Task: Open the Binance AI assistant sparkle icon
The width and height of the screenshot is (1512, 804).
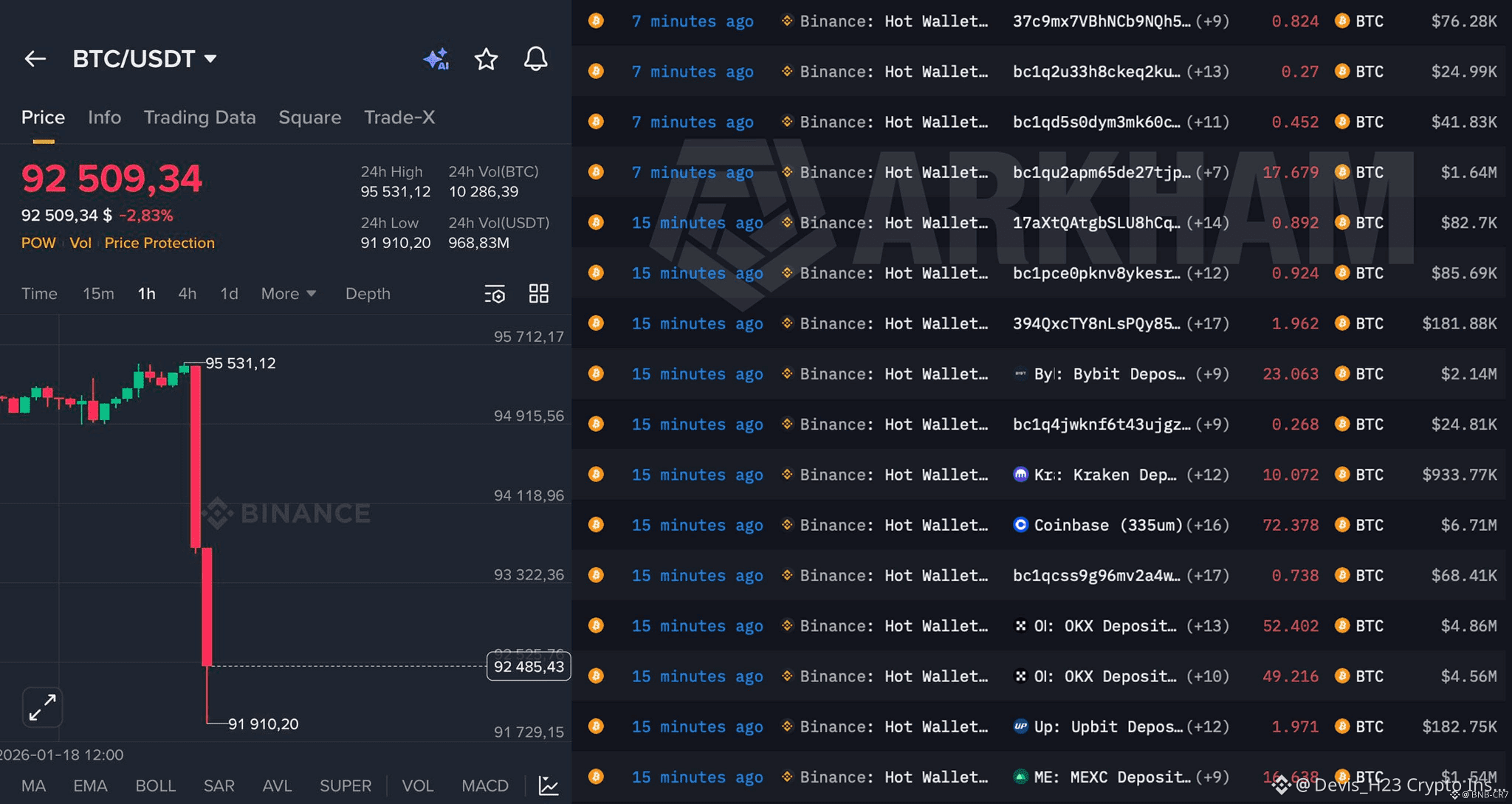Action: point(436,59)
